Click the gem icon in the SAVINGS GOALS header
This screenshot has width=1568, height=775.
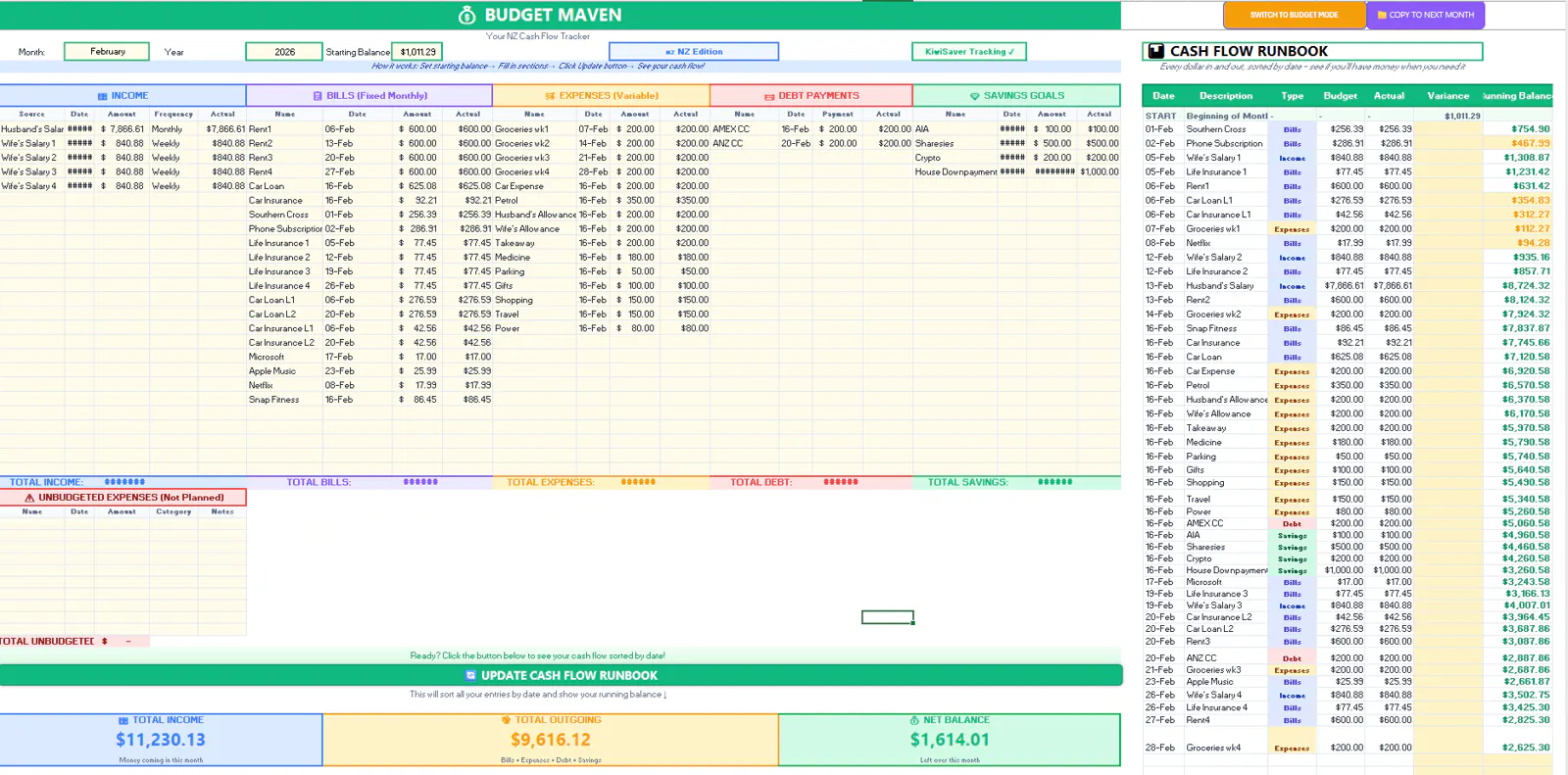click(974, 96)
